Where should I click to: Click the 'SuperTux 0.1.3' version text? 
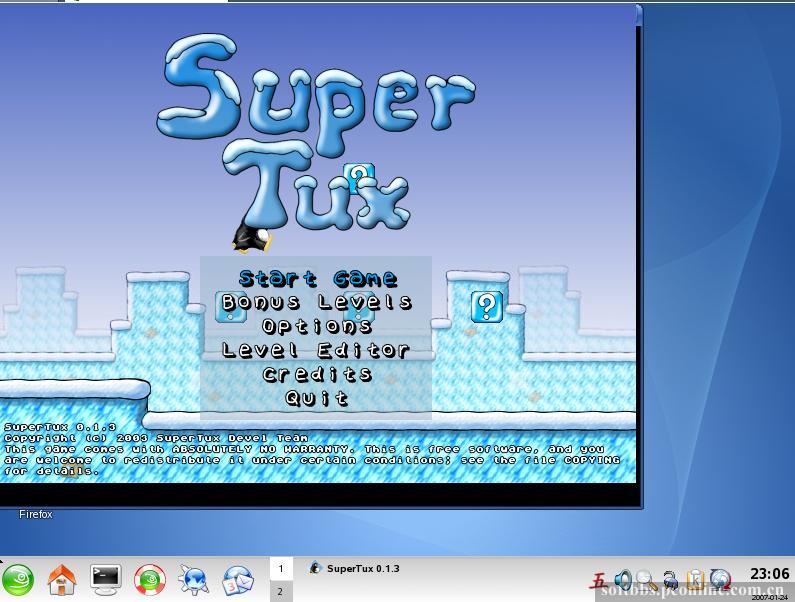60,427
